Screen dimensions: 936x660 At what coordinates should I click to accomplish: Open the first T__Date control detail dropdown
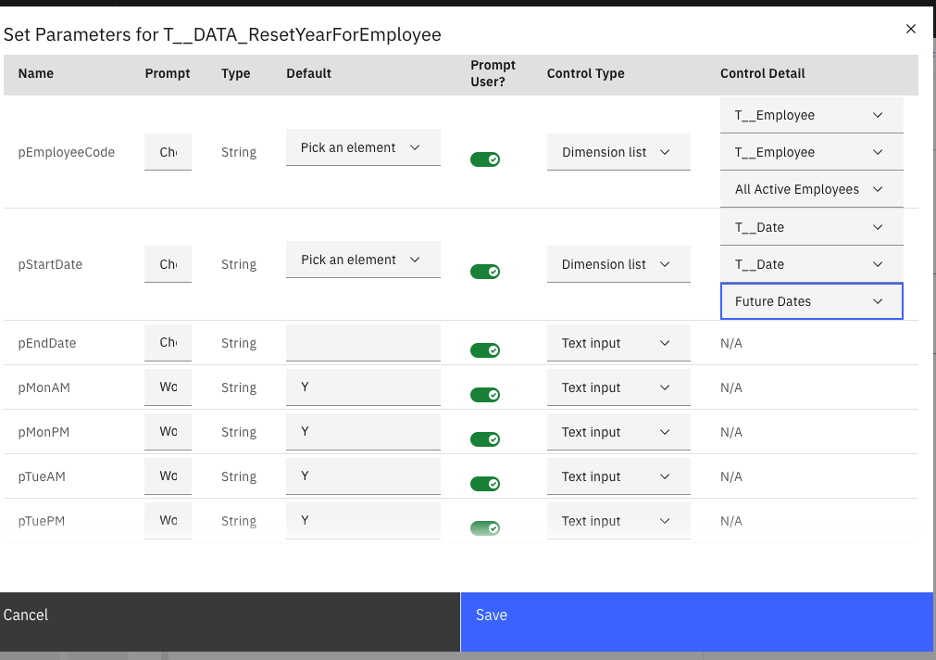[811, 227]
